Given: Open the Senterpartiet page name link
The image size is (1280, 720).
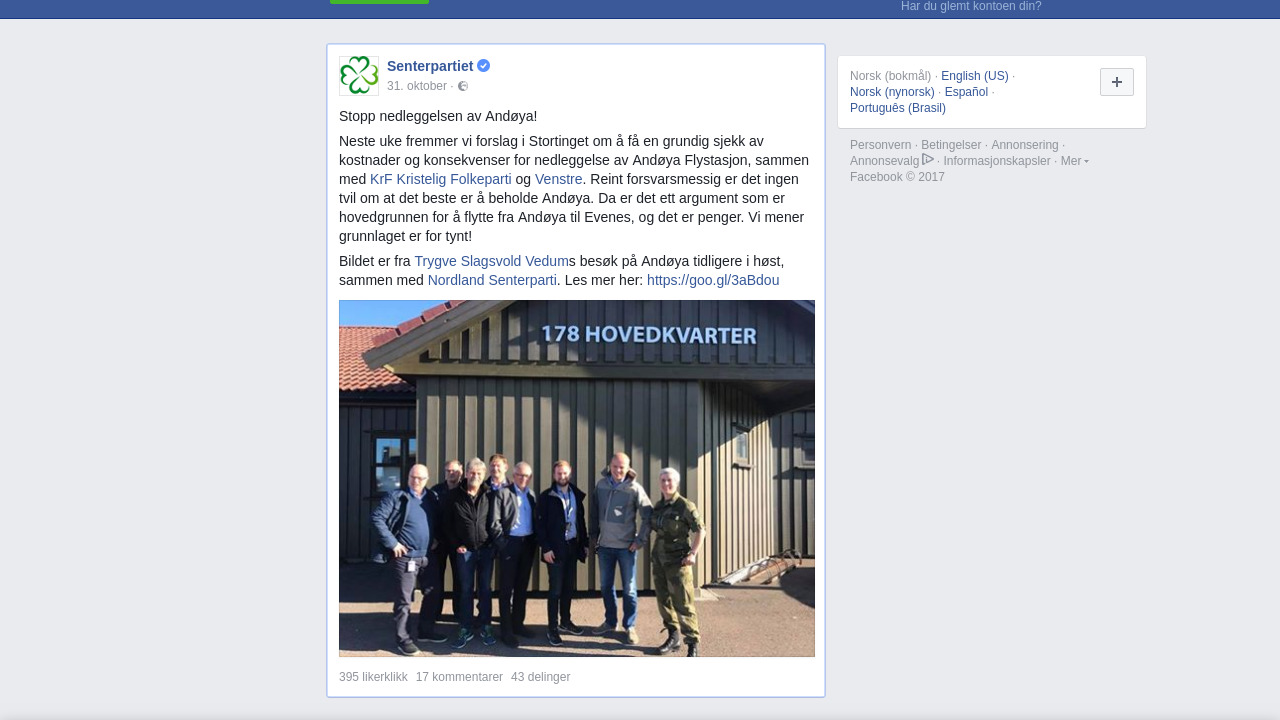Looking at the screenshot, I should click(430, 66).
